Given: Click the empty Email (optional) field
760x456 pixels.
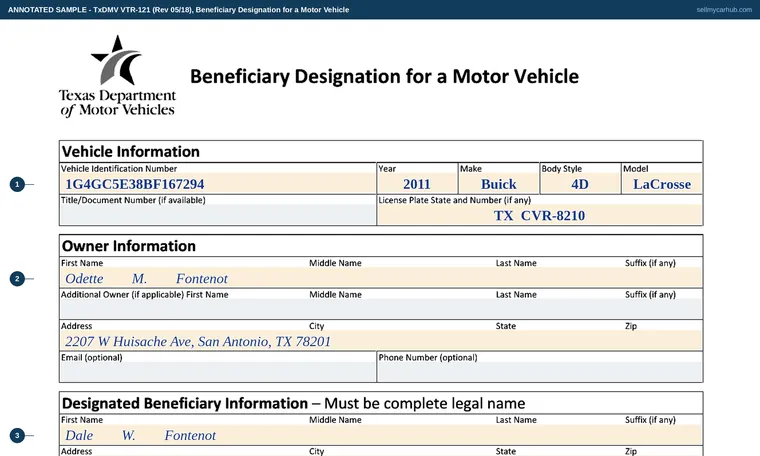Looking at the screenshot, I should point(218,372).
